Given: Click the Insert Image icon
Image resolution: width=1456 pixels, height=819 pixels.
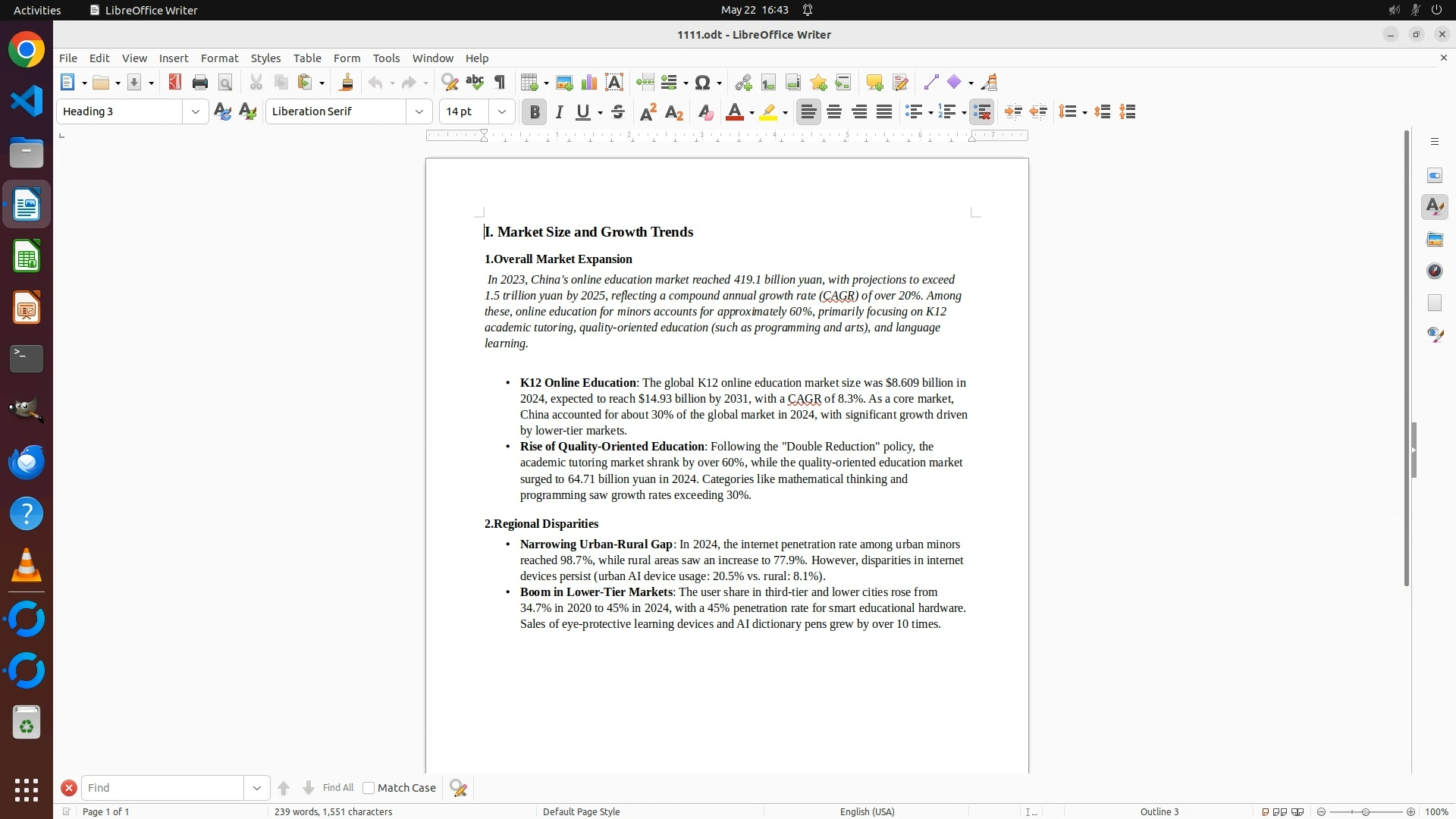Looking at the screenshot, I should pyautogui.click(x=564, y=83).
